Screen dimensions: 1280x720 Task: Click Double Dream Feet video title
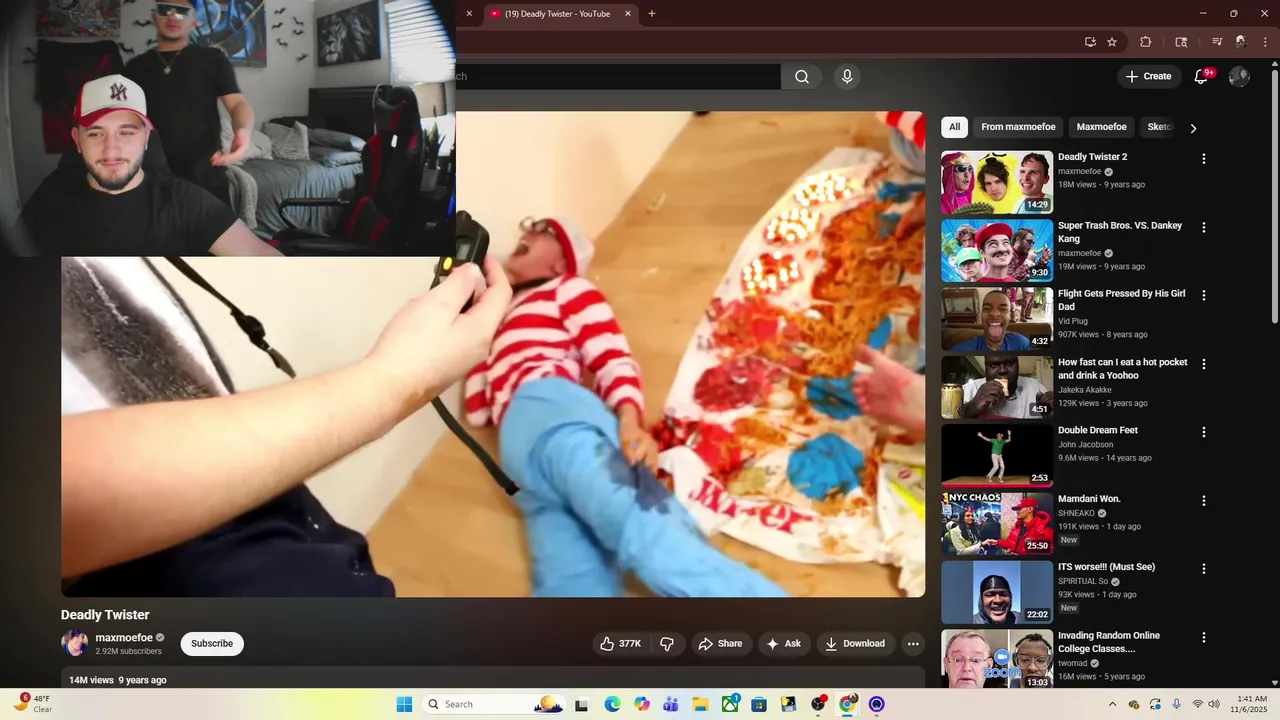pyautogui.click(x=1098, y=431)
